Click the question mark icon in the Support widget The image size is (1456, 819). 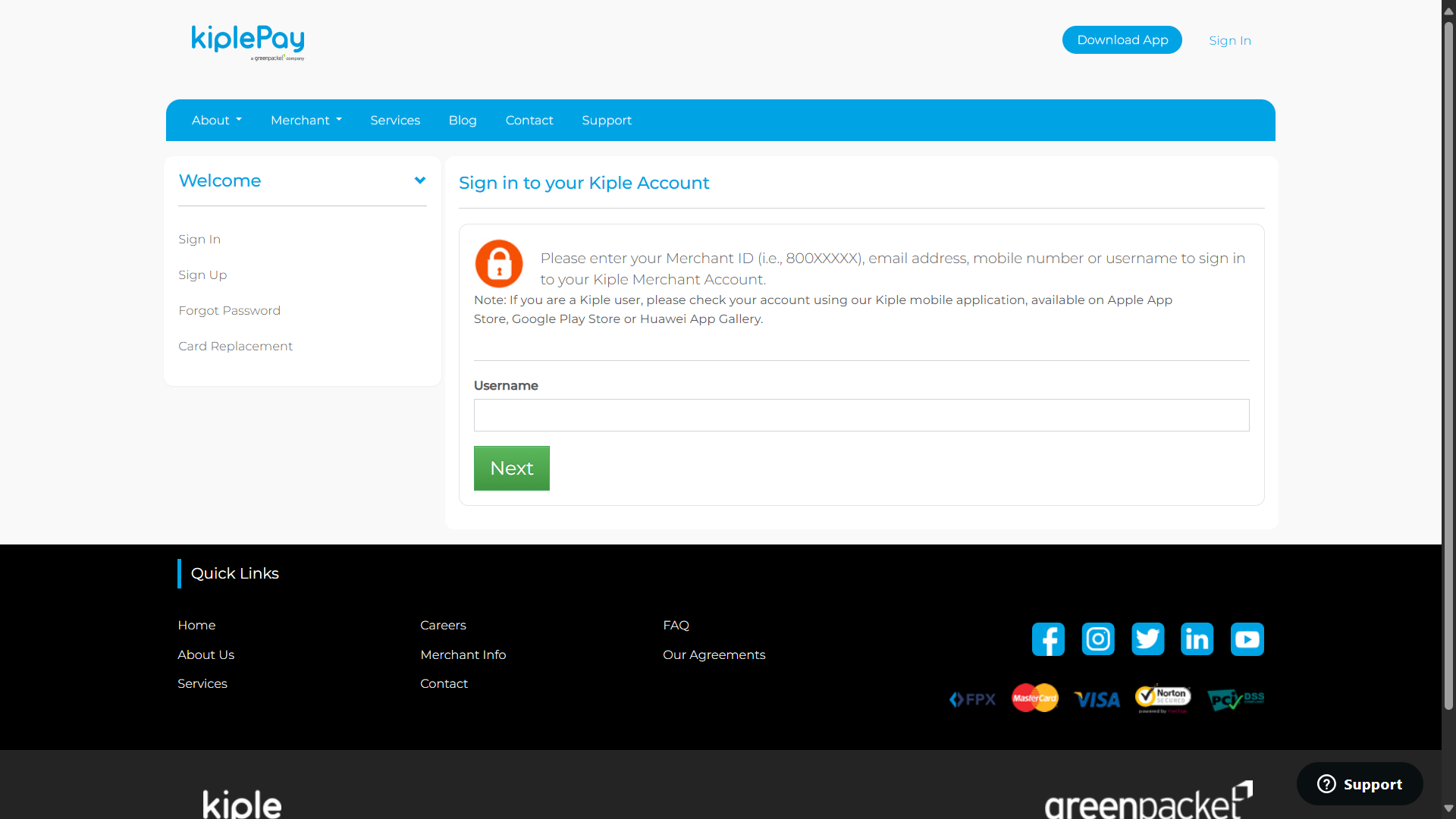(x=1326, y=784)
